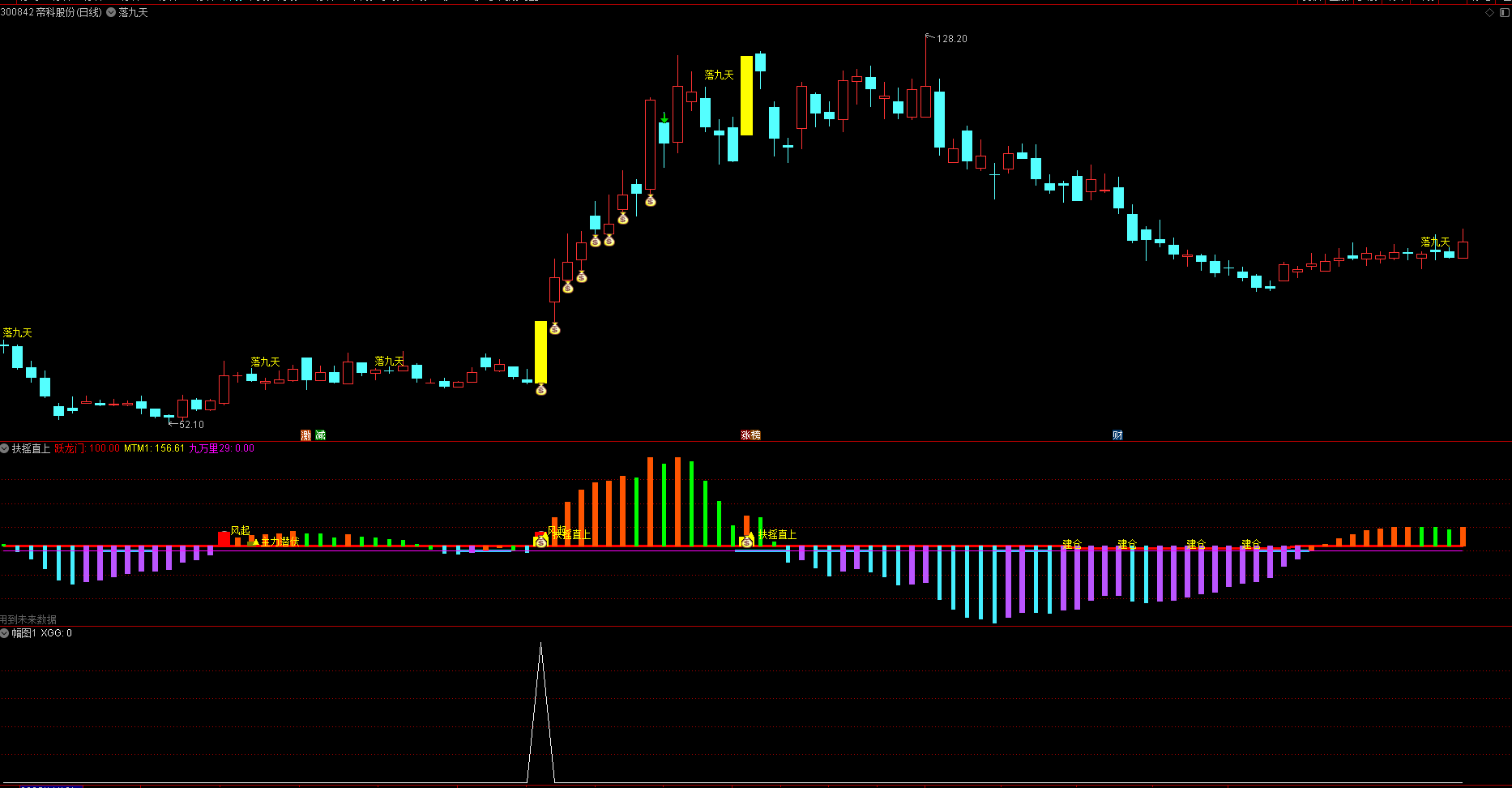
Task: Select the tall yellow candlestick near 落九天
Action: click(x=746, y=95)
